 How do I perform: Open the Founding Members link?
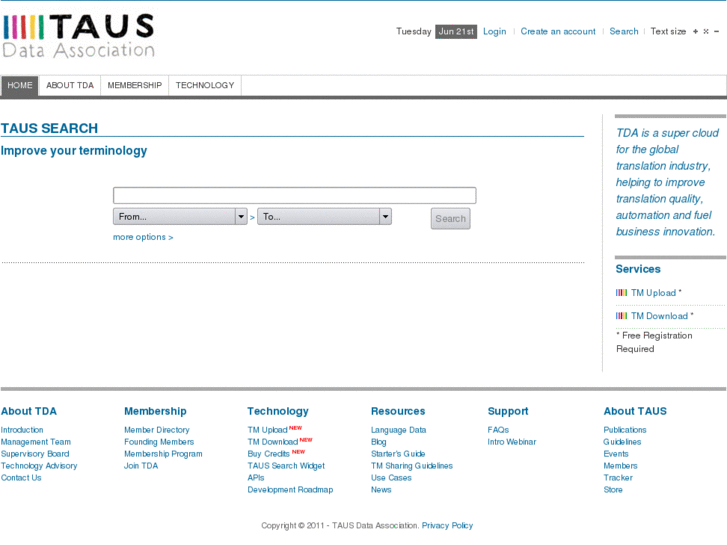click(x=159, y=442)
